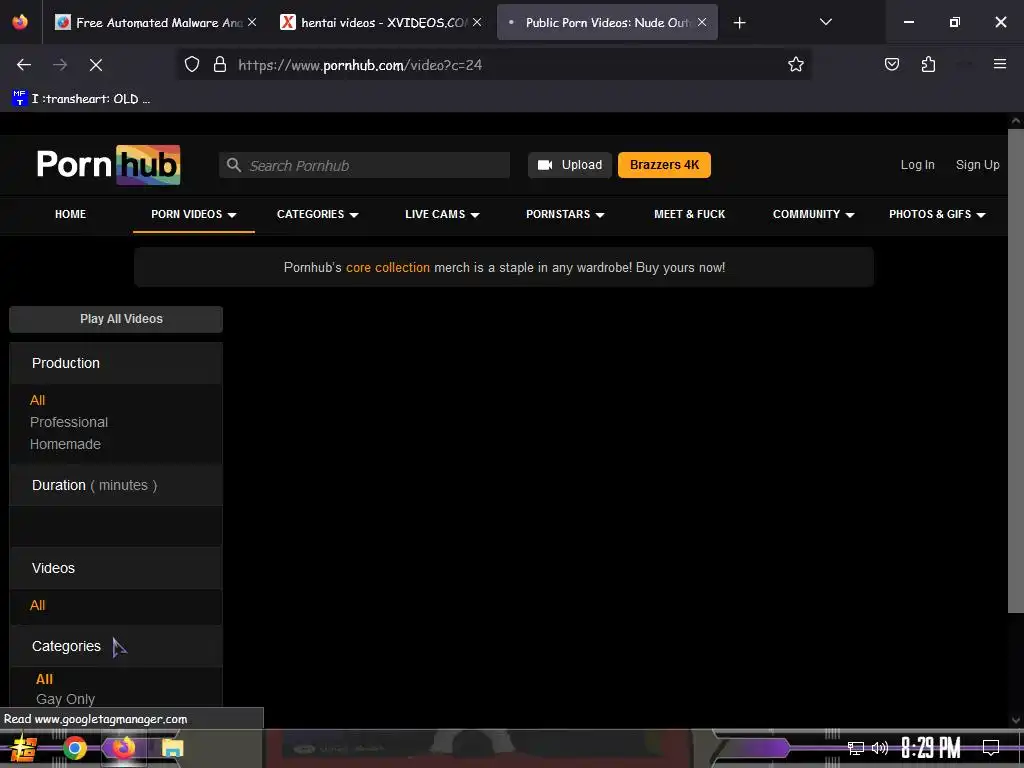Click the Firefox taskbar icon
The image size is (1024, 768).
(x=123, y=748)
